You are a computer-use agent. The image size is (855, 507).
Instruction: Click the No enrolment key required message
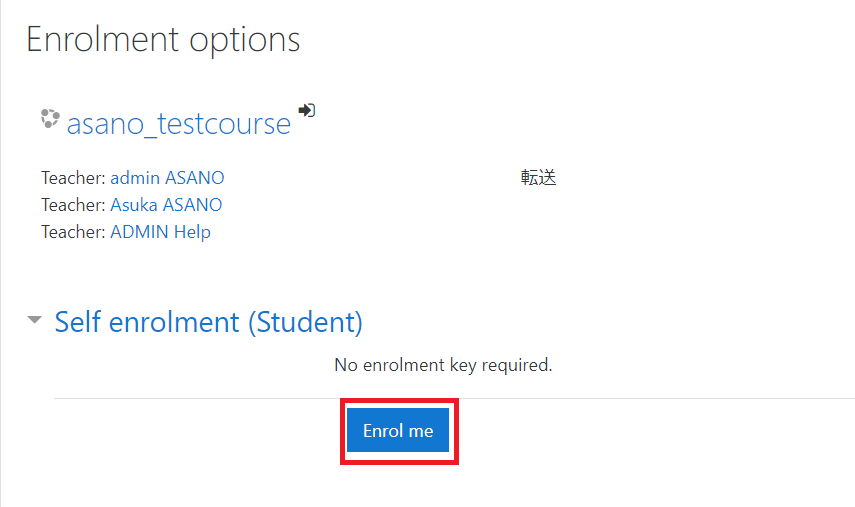pos(443,365)
